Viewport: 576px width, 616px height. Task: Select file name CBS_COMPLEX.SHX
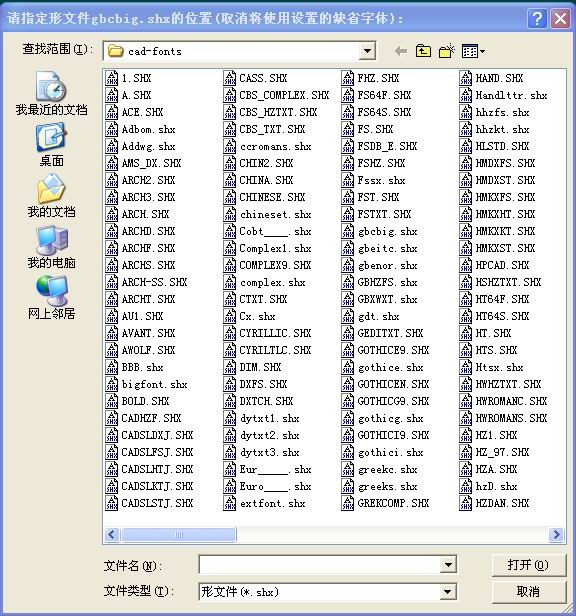tap(284, 95)
